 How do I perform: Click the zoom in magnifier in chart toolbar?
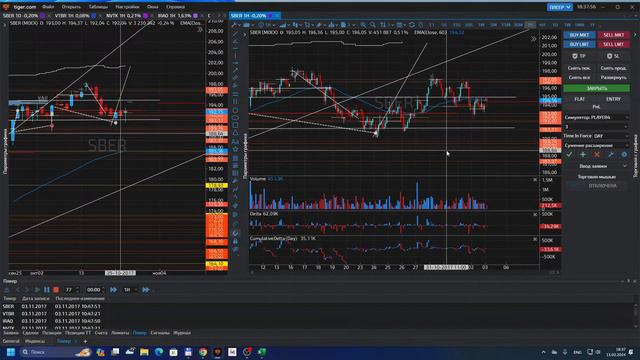coord(363,25)
